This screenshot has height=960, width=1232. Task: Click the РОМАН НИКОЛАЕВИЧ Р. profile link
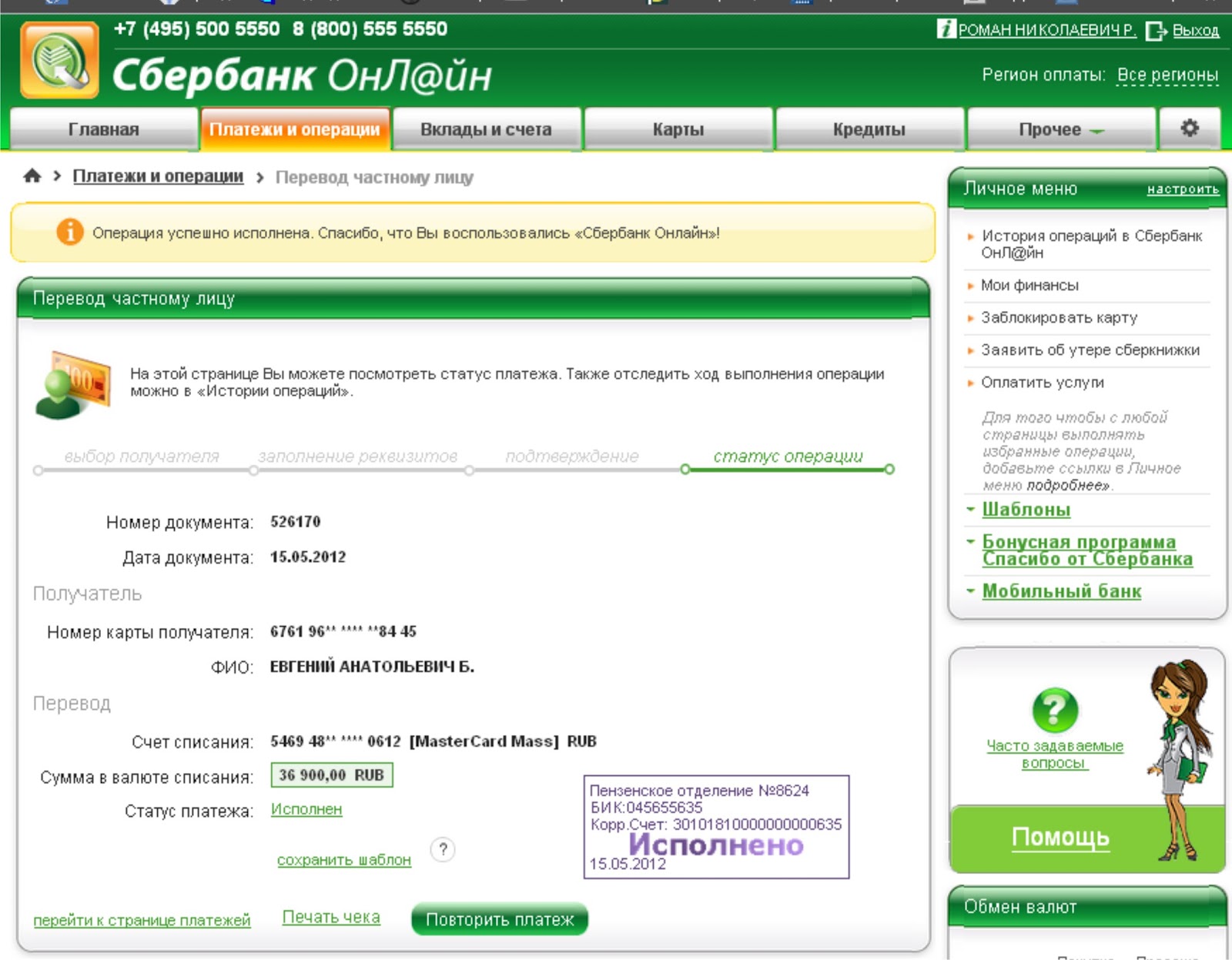coord(1047,30)
